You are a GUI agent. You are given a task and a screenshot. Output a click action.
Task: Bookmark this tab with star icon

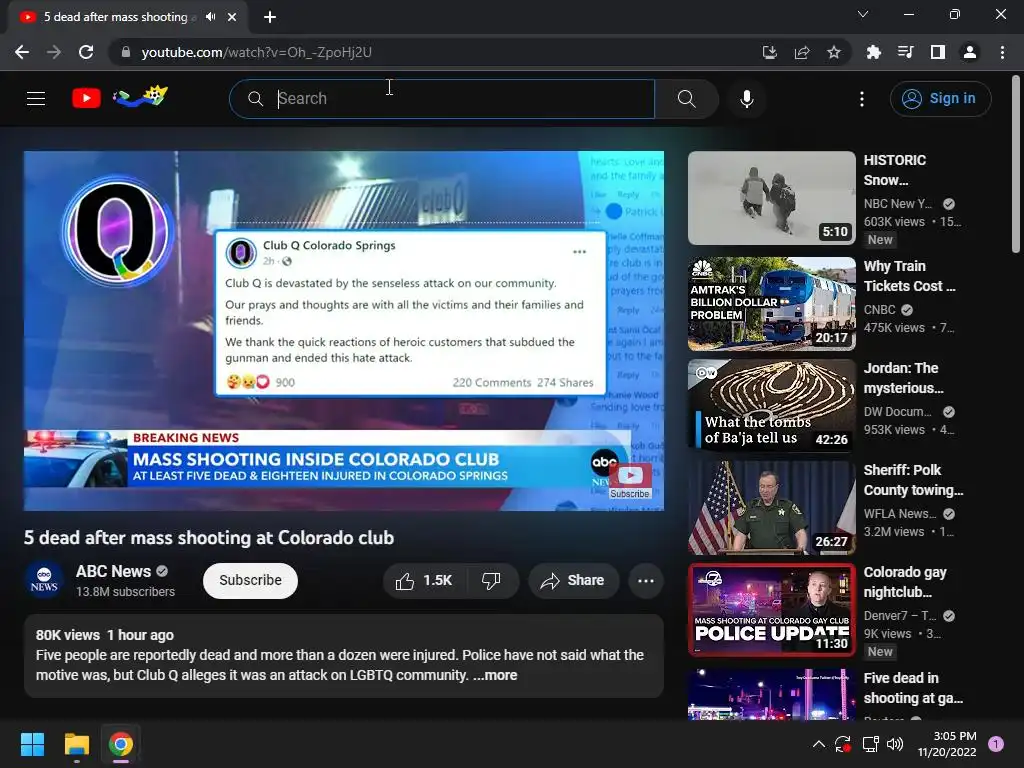834,52
